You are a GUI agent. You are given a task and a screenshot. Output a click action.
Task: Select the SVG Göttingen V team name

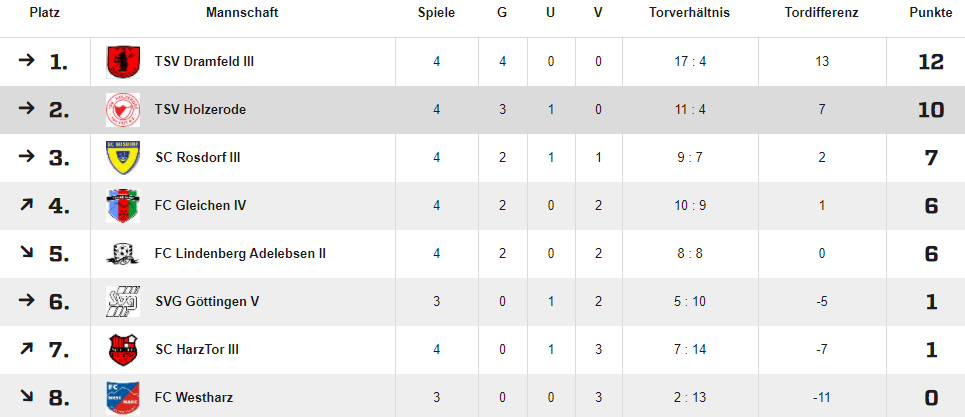tap(207, 301)
